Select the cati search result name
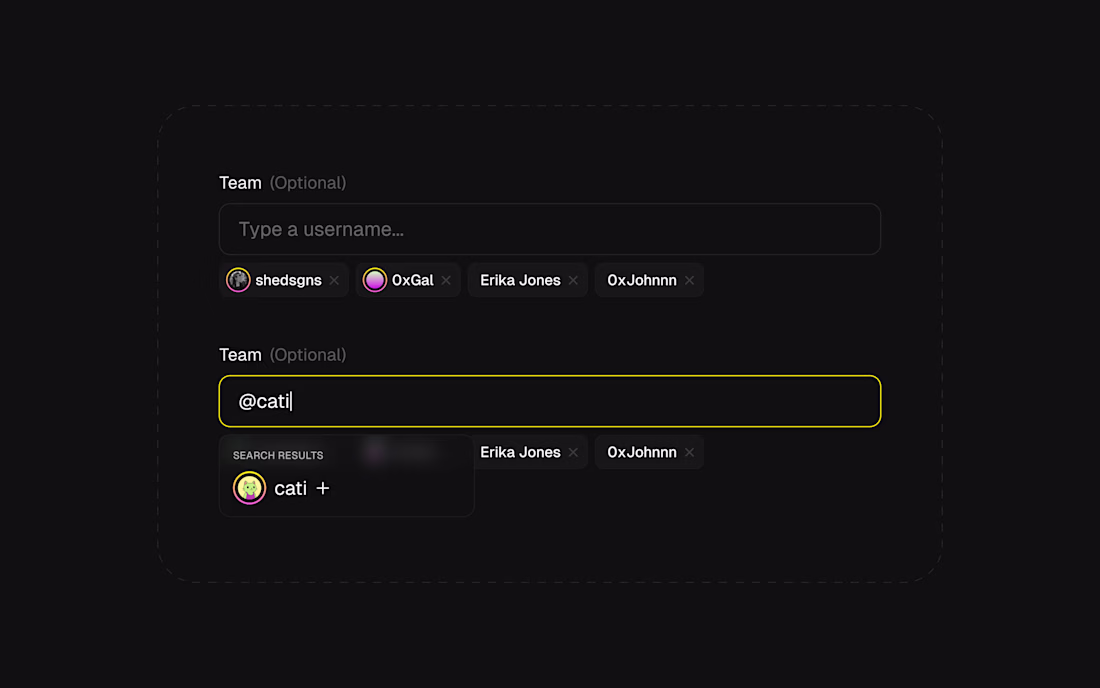The width and height of the screenshot is (1100, 688). click(290, 489)
